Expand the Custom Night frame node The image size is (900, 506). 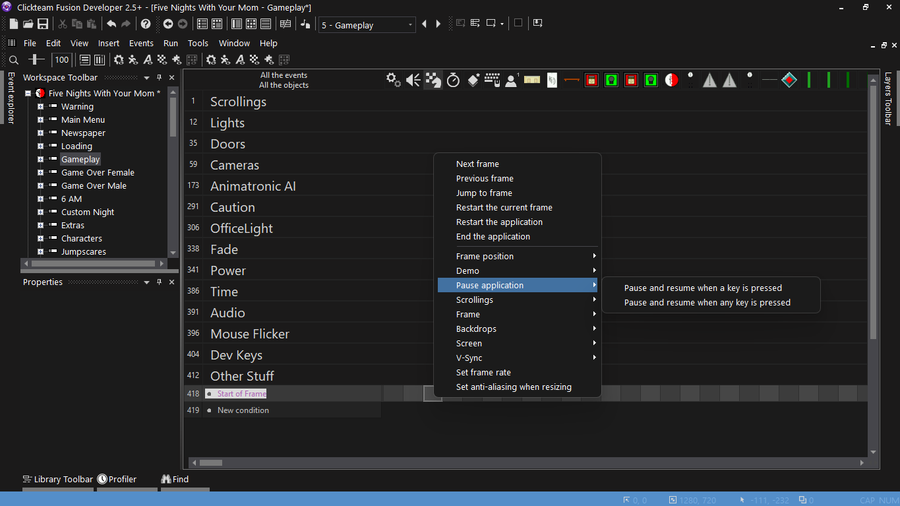tap(40, 212)
